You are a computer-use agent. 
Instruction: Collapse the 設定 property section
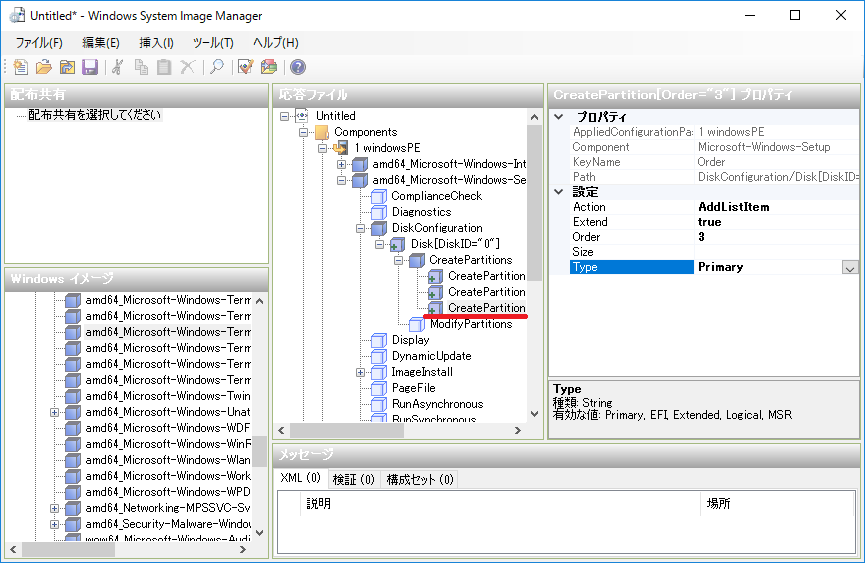[559, 192]
